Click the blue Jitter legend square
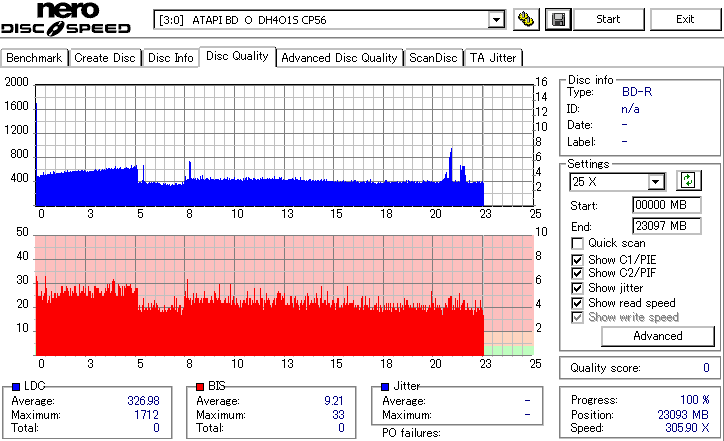The height and width of the screenshot is (441, 724). click(x=385, y=387)
